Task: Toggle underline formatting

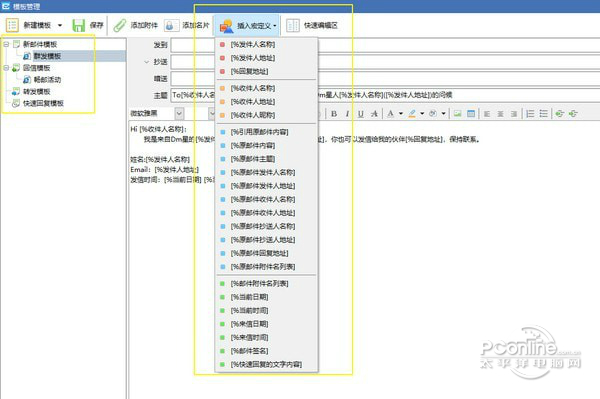Action: pos(360,114)
